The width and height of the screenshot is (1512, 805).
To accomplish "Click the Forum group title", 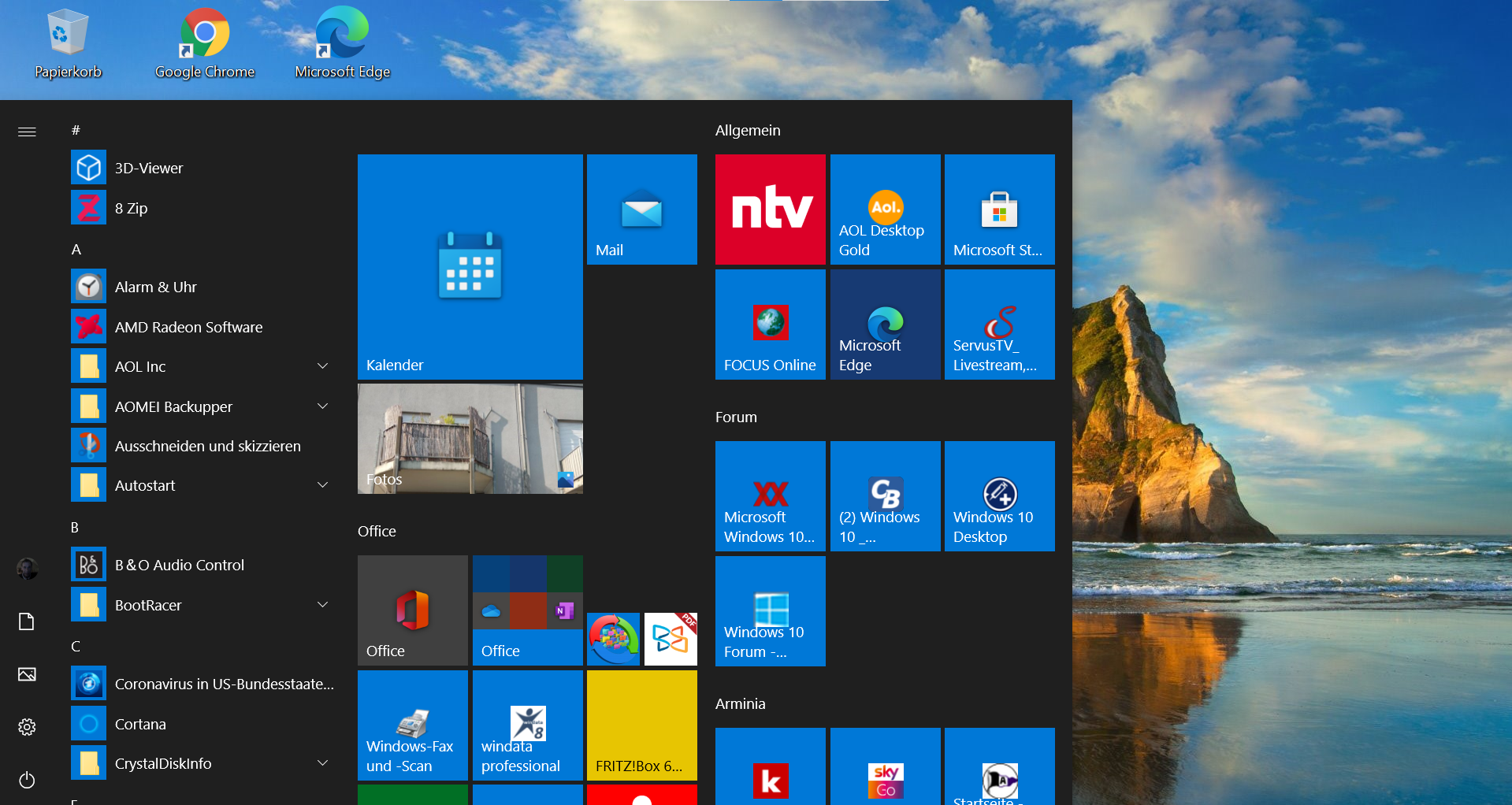I will click(736, 417).
